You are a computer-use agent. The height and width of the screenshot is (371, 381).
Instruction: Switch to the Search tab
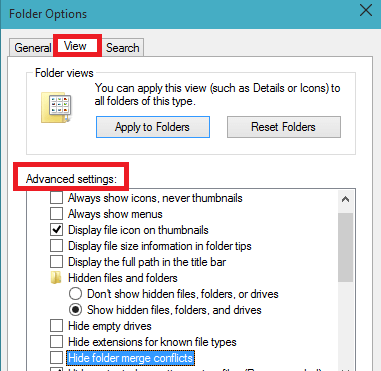coord(123,48)
